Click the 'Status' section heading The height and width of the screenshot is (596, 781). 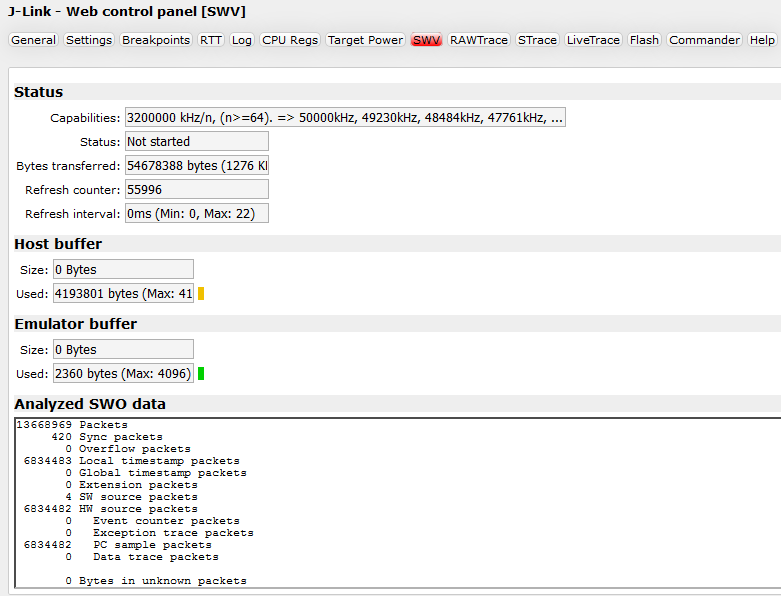(38, 92)
